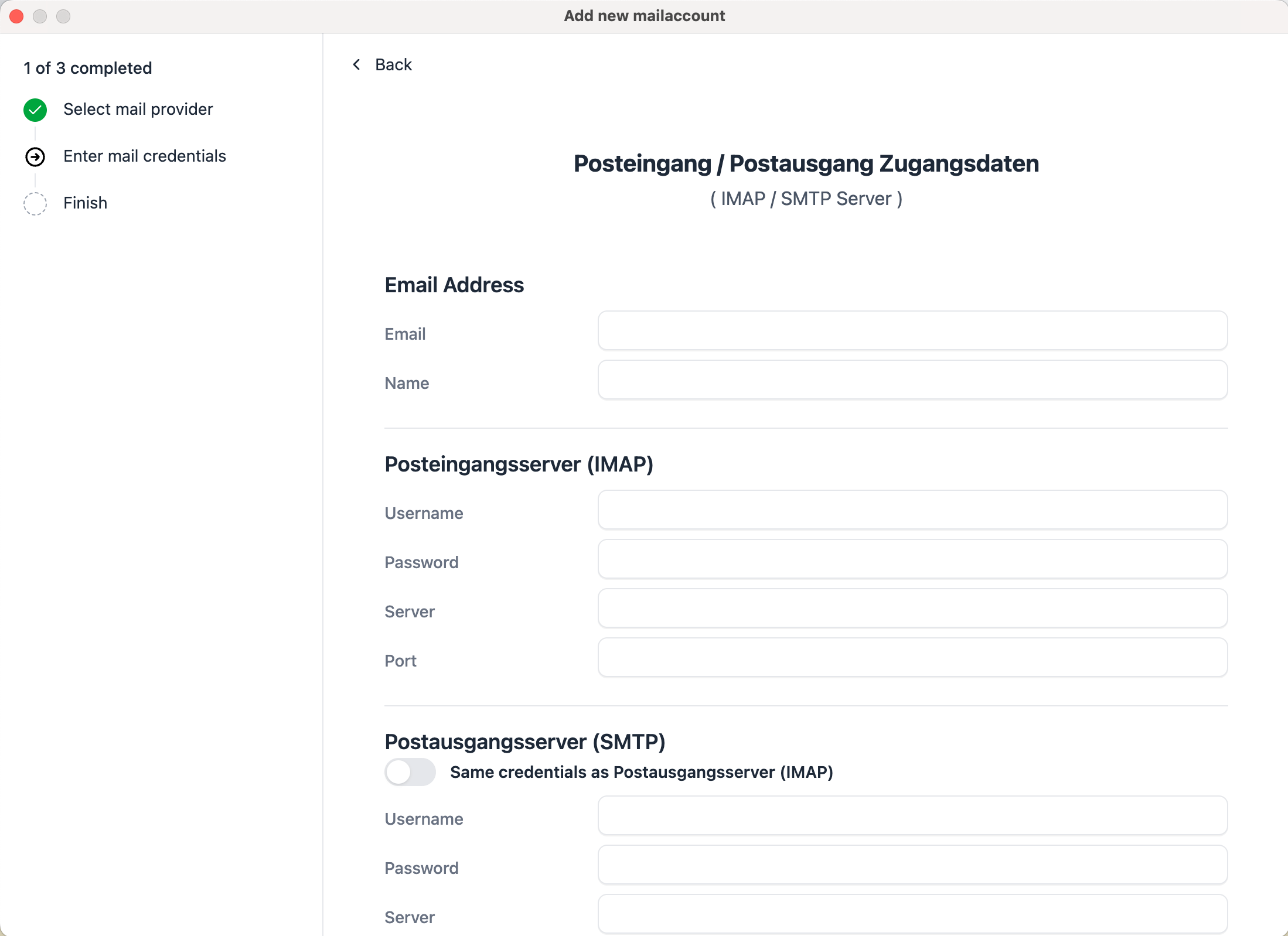This screenshot has width=1288, height=936.
Task: Click the Name input field
Action: pos(912,380)
